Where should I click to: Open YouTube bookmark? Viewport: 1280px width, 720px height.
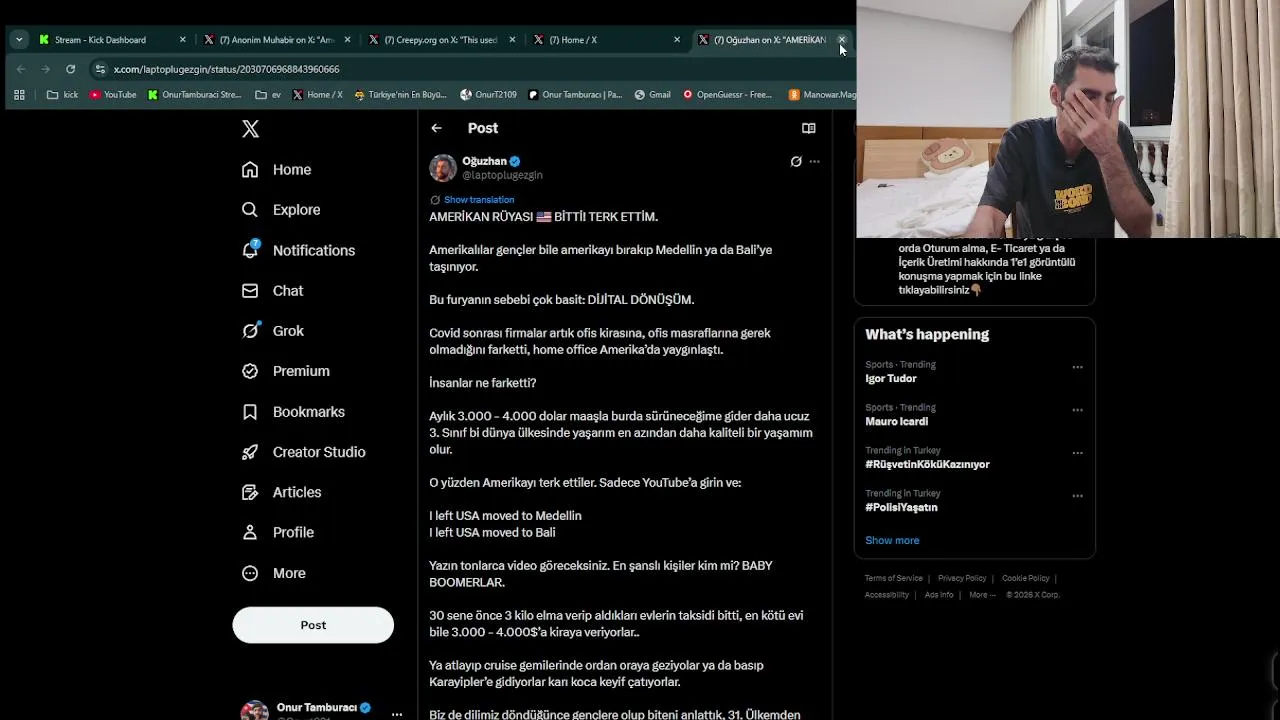point(112,95)
